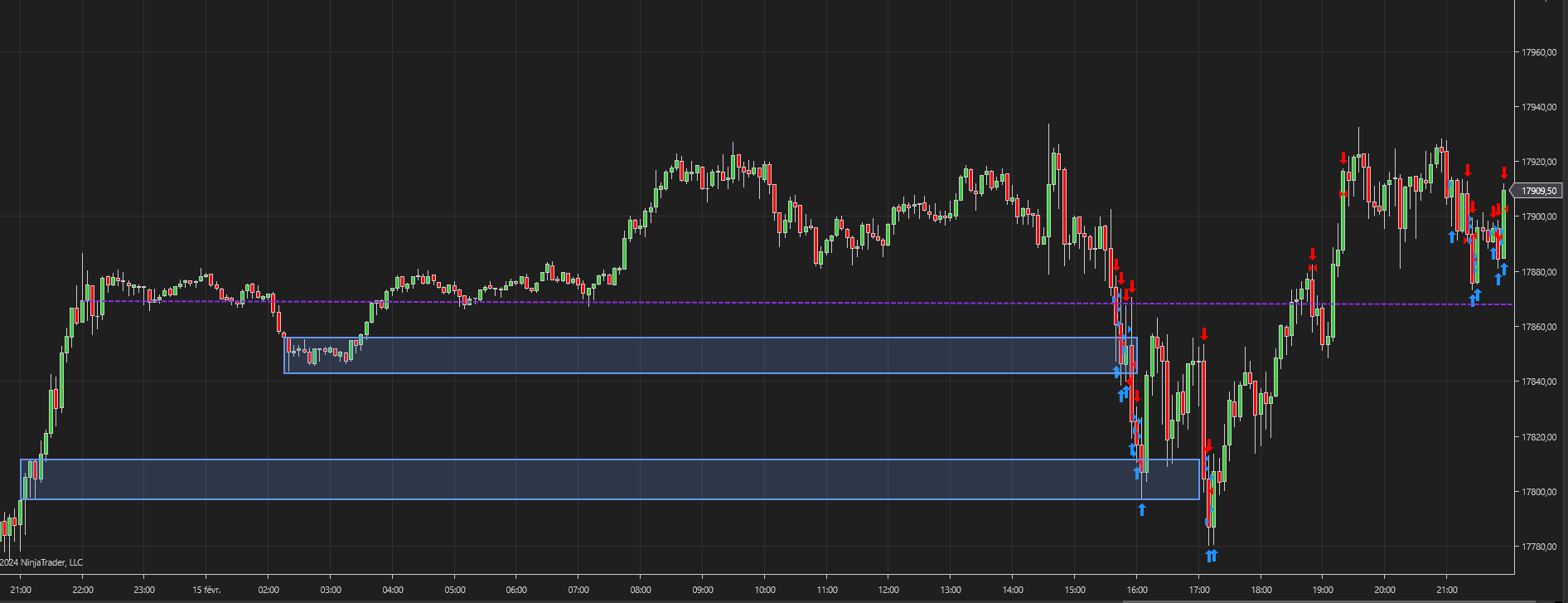Select the red down arrow above the 19:20 high

pyautogui.click(x=1343, y=158)
